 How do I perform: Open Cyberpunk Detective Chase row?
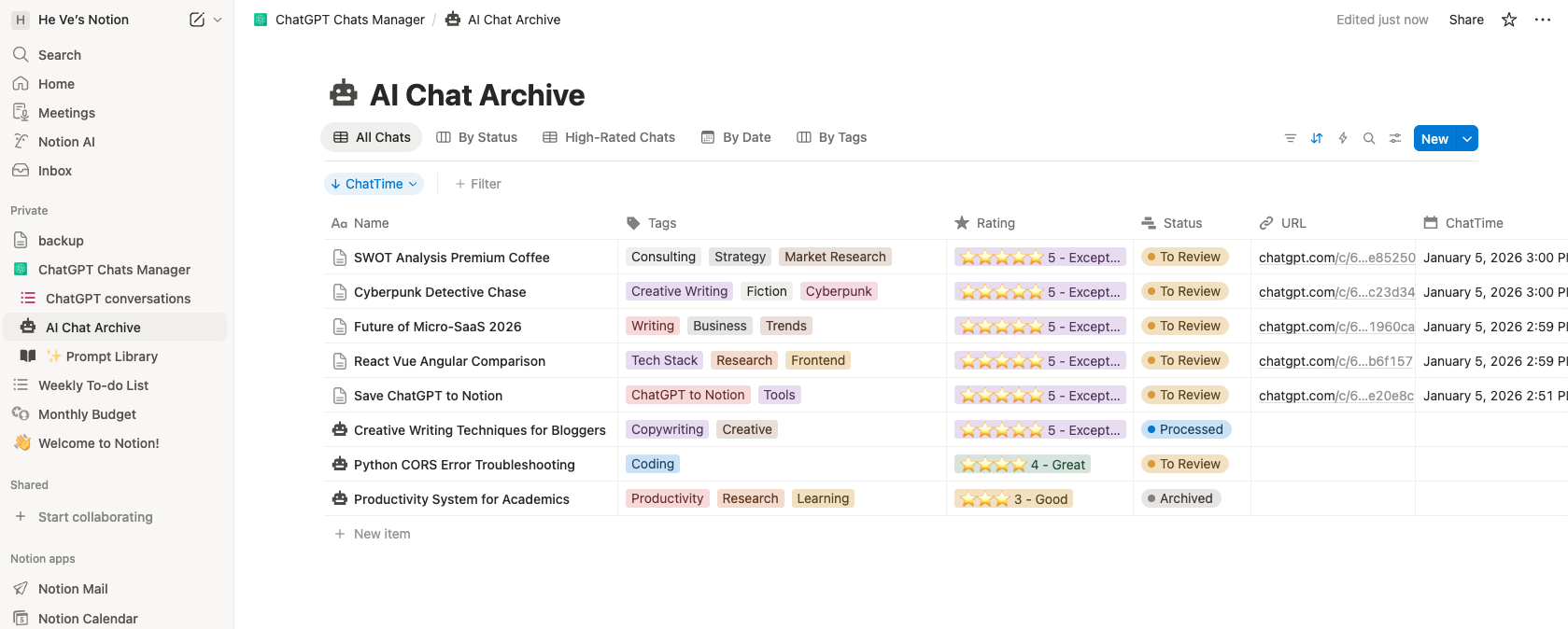tap(440, 292)
